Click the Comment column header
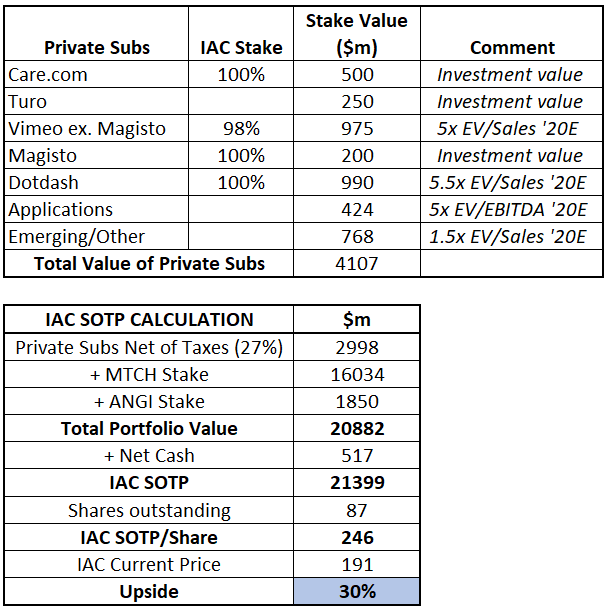The height and width of the screenshot is (608, 608). (x=512, y=47)
